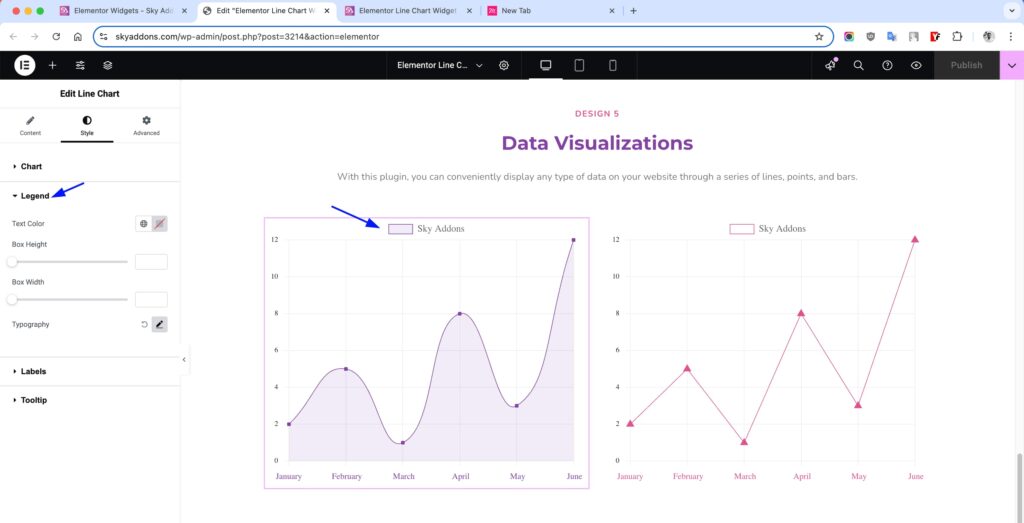Reset Typography with the revert icon
1024x523 pixels.
click(144, 325)
